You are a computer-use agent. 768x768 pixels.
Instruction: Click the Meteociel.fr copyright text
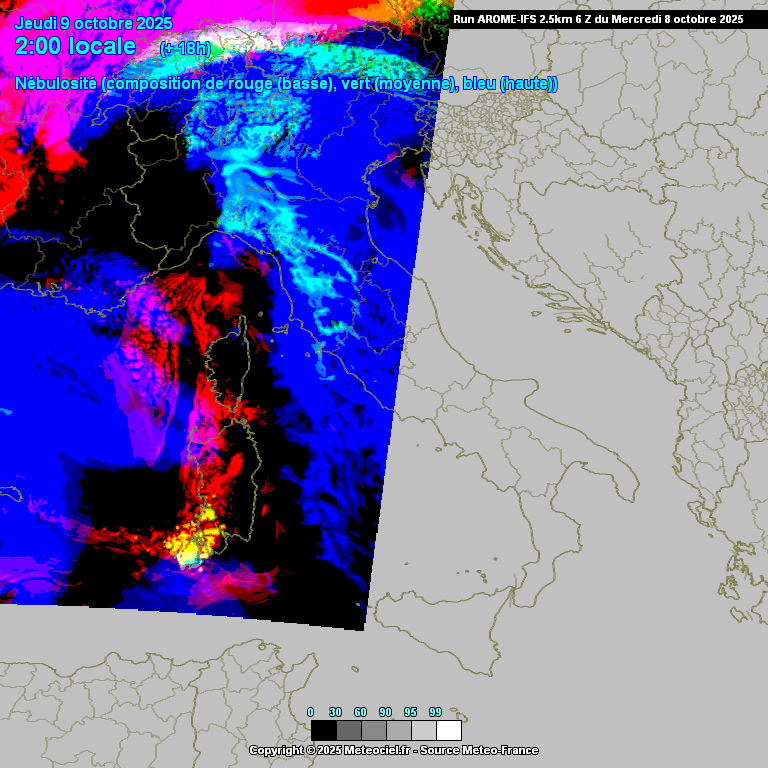pyautogui.click(x=330, y=750)
